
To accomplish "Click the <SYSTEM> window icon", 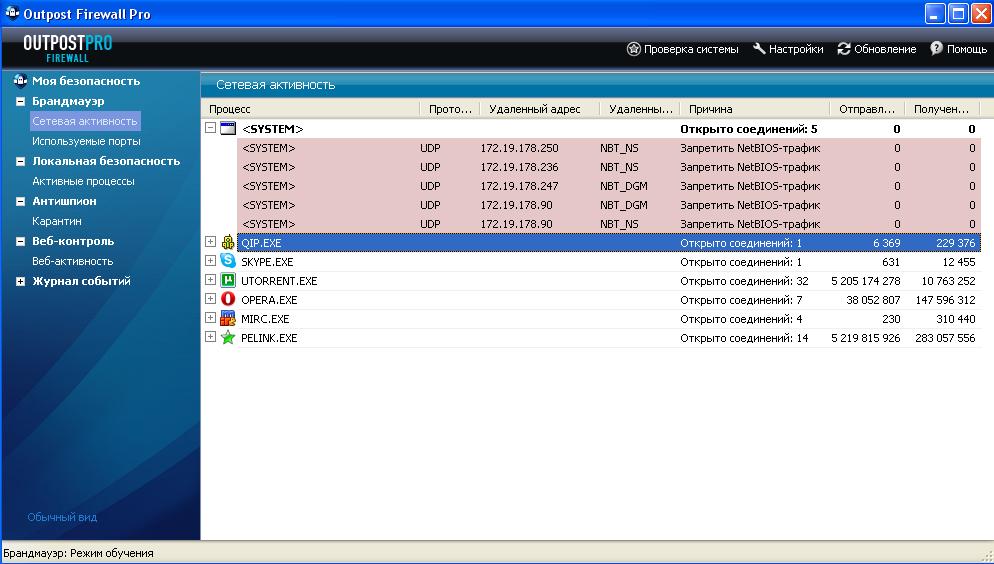I will point(228,128).
